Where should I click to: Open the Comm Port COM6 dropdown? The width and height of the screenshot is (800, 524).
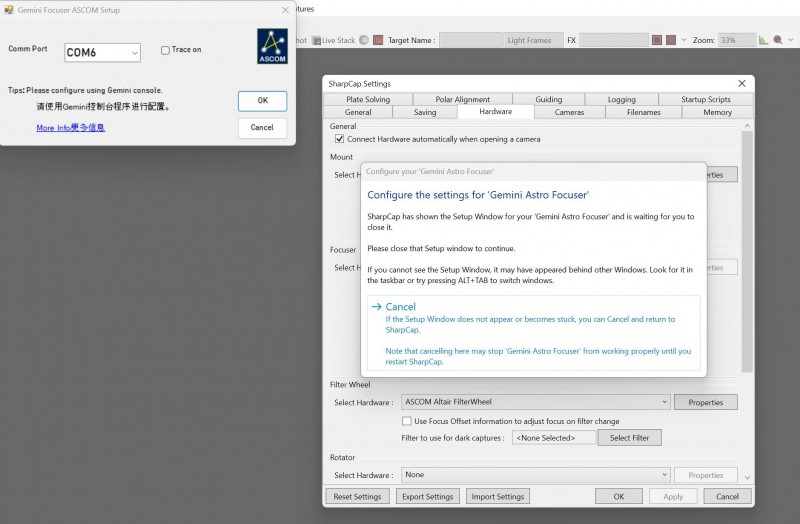pos(103,53)
